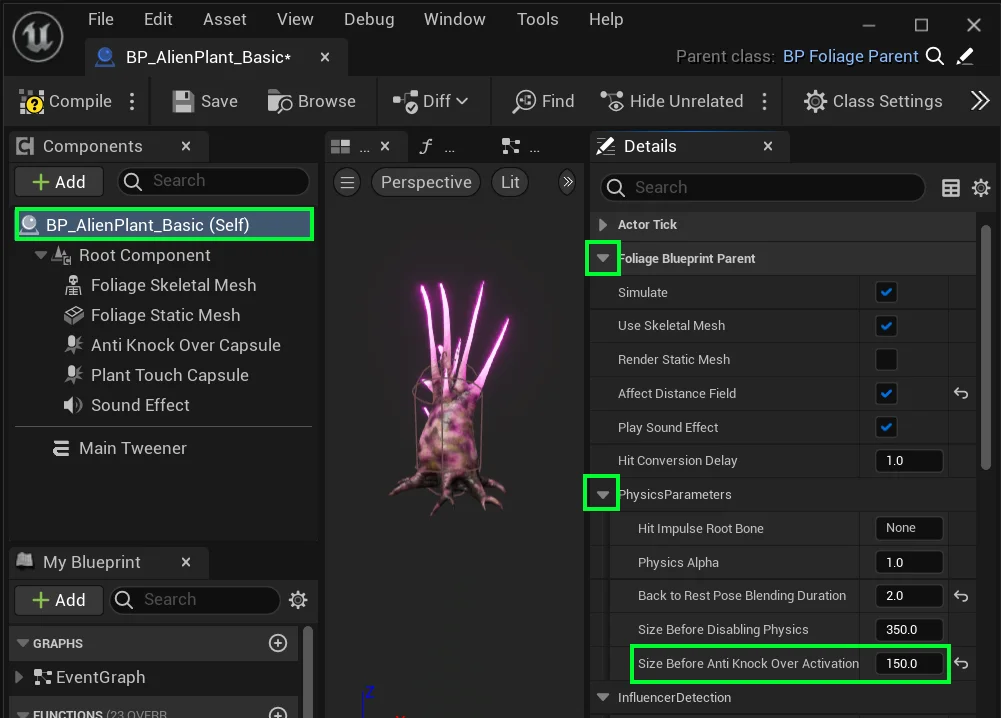The height and width of the screenshot is (718, 1001).
Task: Open the Debug menu
Action: [x=368, y=19]
